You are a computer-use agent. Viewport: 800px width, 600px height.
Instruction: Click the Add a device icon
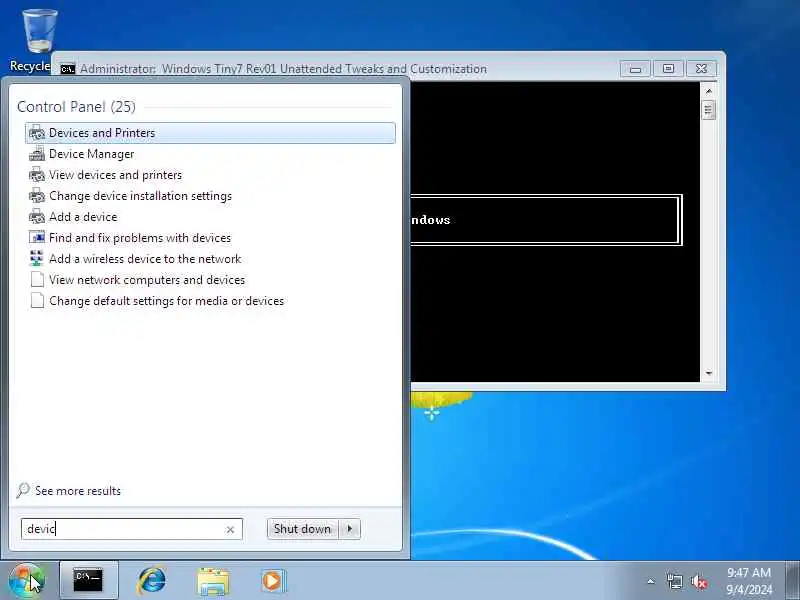37,217
